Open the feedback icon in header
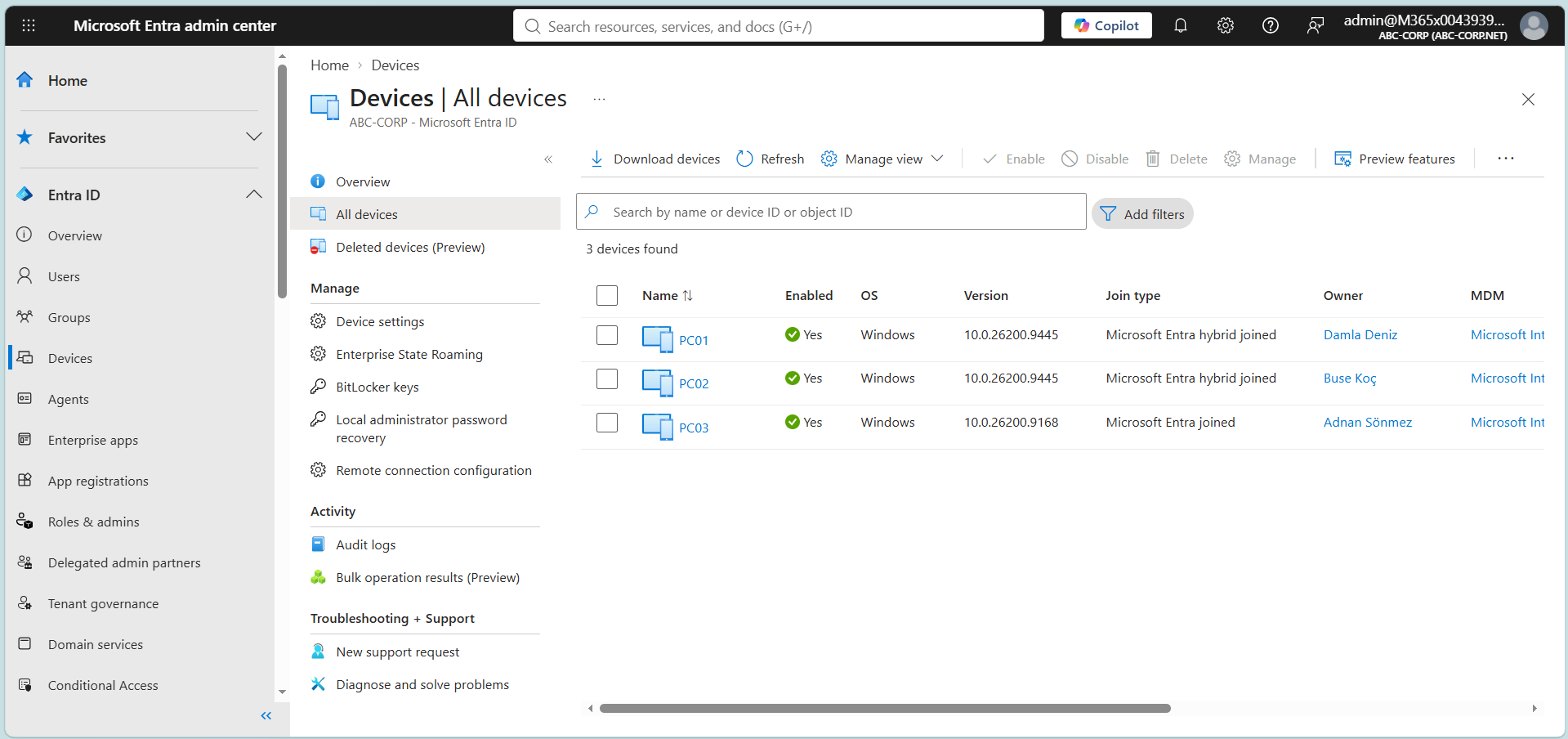 point(1315,25)
